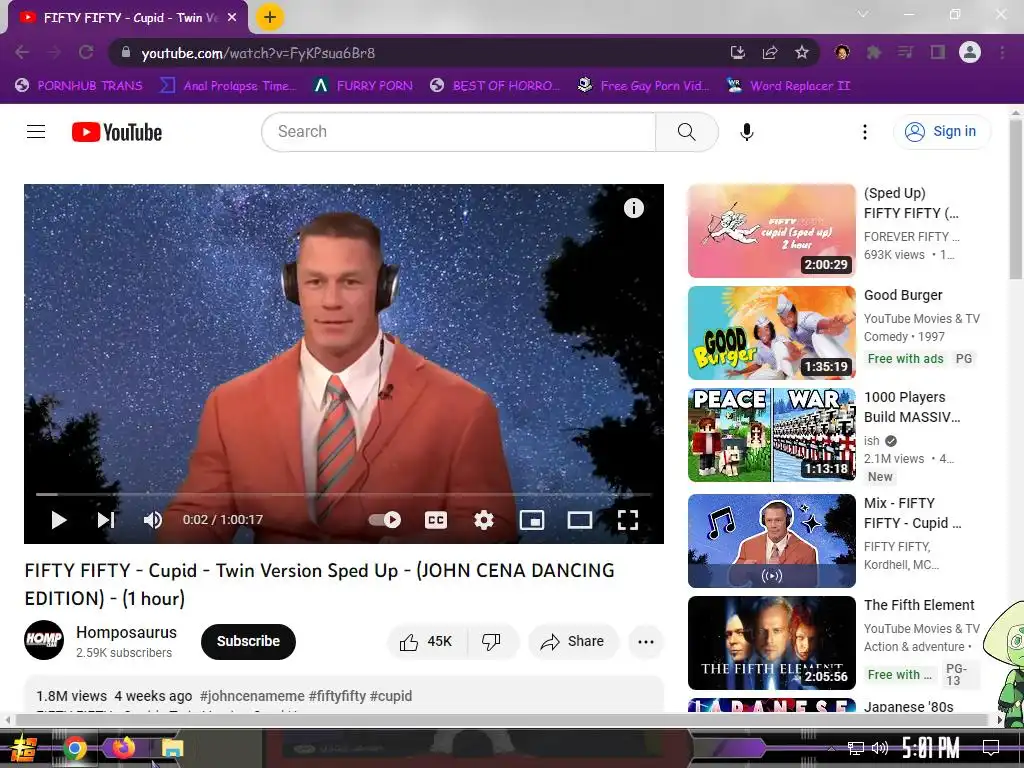The width and height of the screenshot is (1024, 768).
Task: Open media controls in toolbar
Action: point(906,52)
